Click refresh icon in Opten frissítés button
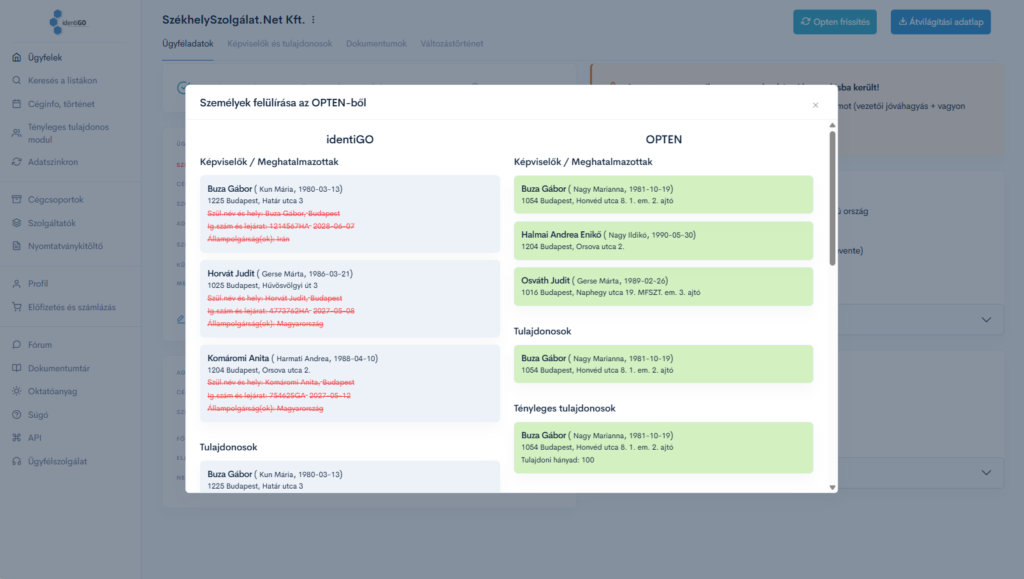The width and height of the screenshot is (1024, 579). (806, 22)
